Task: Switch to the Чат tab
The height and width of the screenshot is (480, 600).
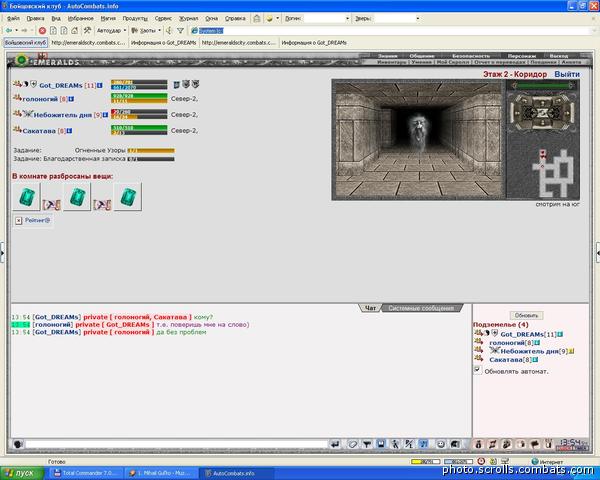Action: point(370,308)
